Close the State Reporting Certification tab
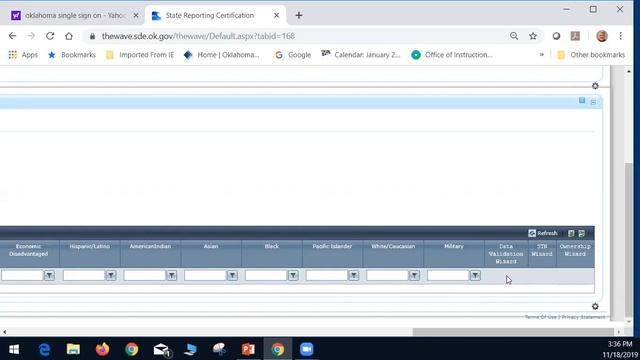 [x=276, y=16]
